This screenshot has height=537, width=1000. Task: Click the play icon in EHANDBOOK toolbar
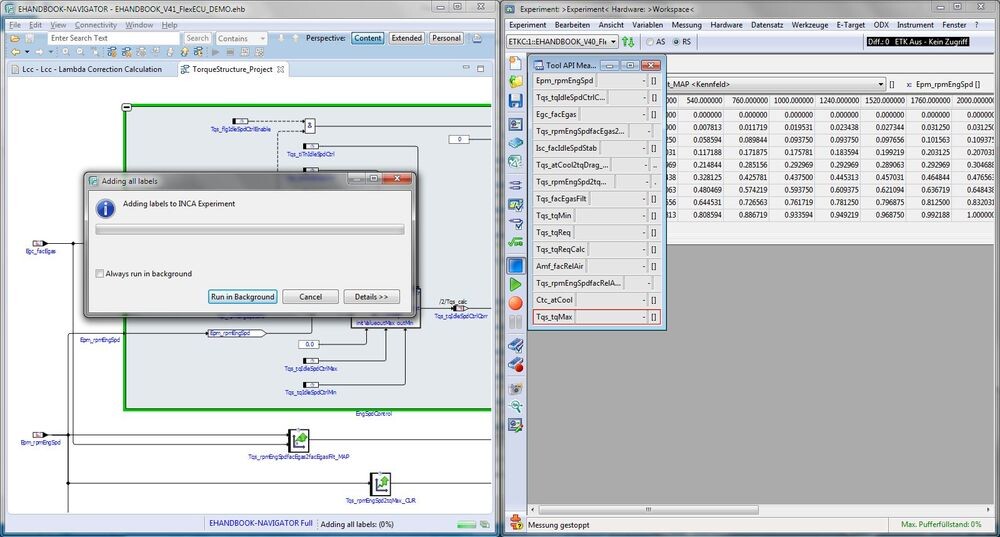pos(216,52)
